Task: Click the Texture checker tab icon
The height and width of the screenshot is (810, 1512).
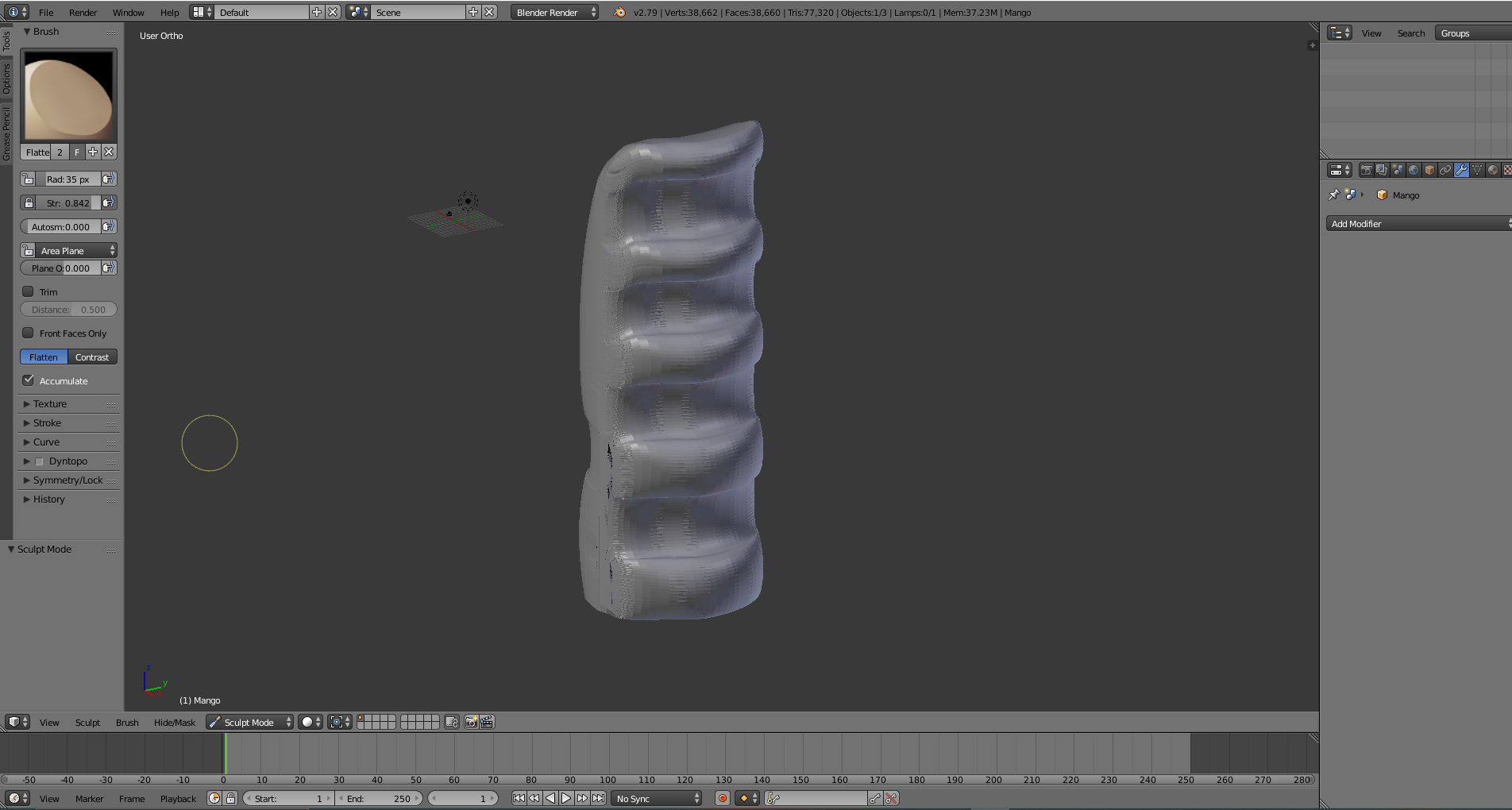Action: pyautogui.click(x=1508, y=170)
